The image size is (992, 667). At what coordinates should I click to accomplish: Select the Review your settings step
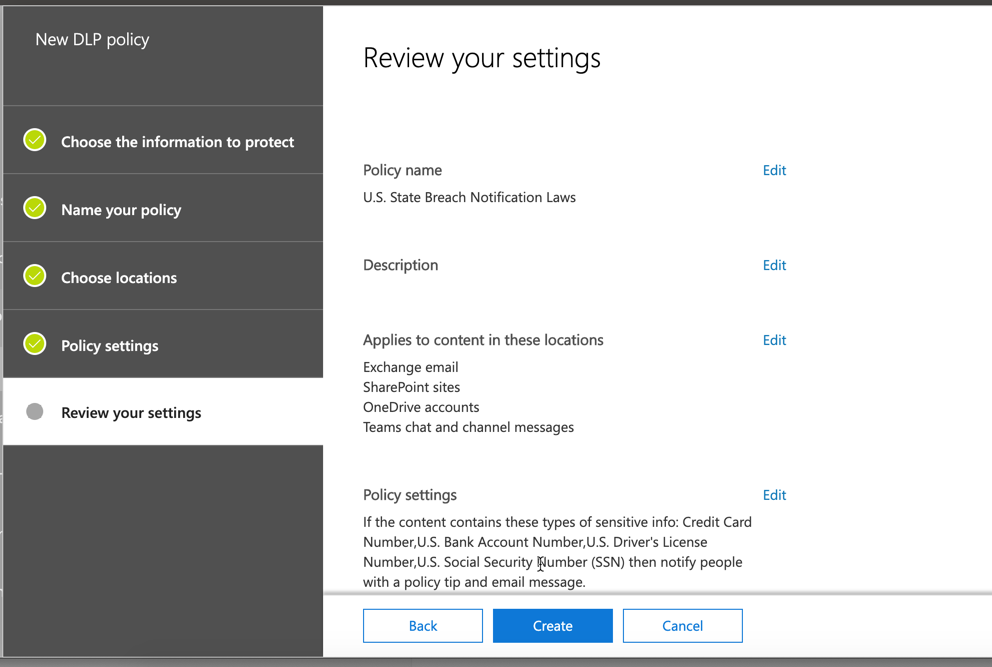[x=163, y=412]
